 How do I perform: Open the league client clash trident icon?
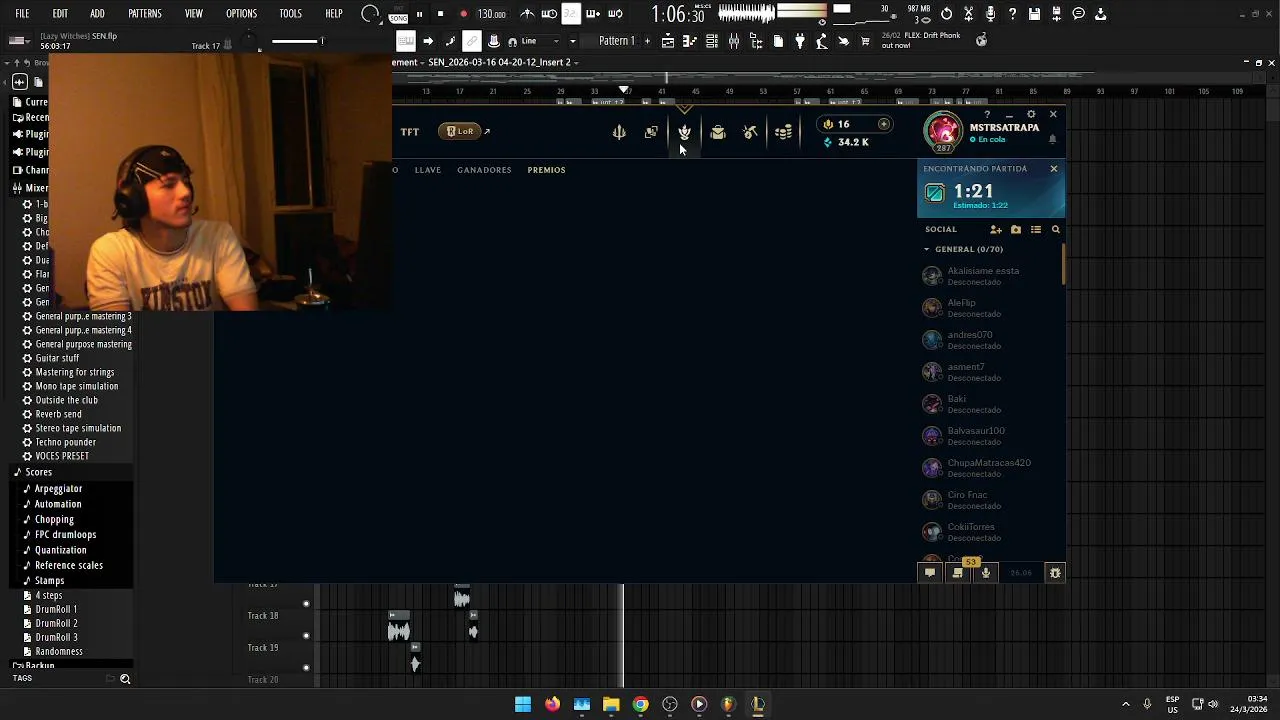(x=619, y=132)
